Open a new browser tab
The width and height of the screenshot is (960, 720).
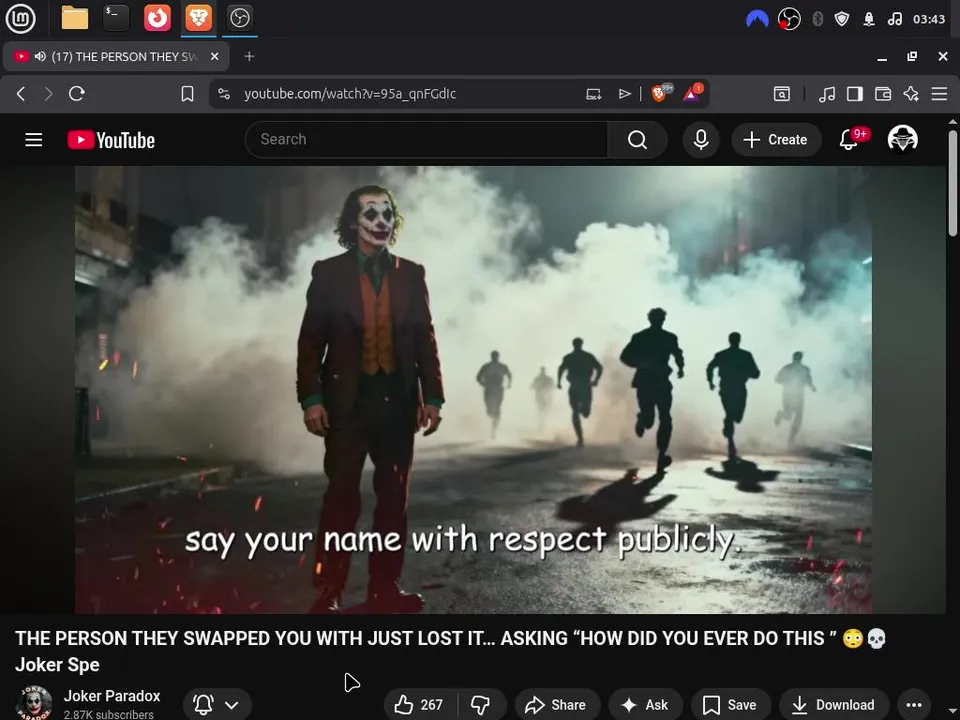(249, 56)
